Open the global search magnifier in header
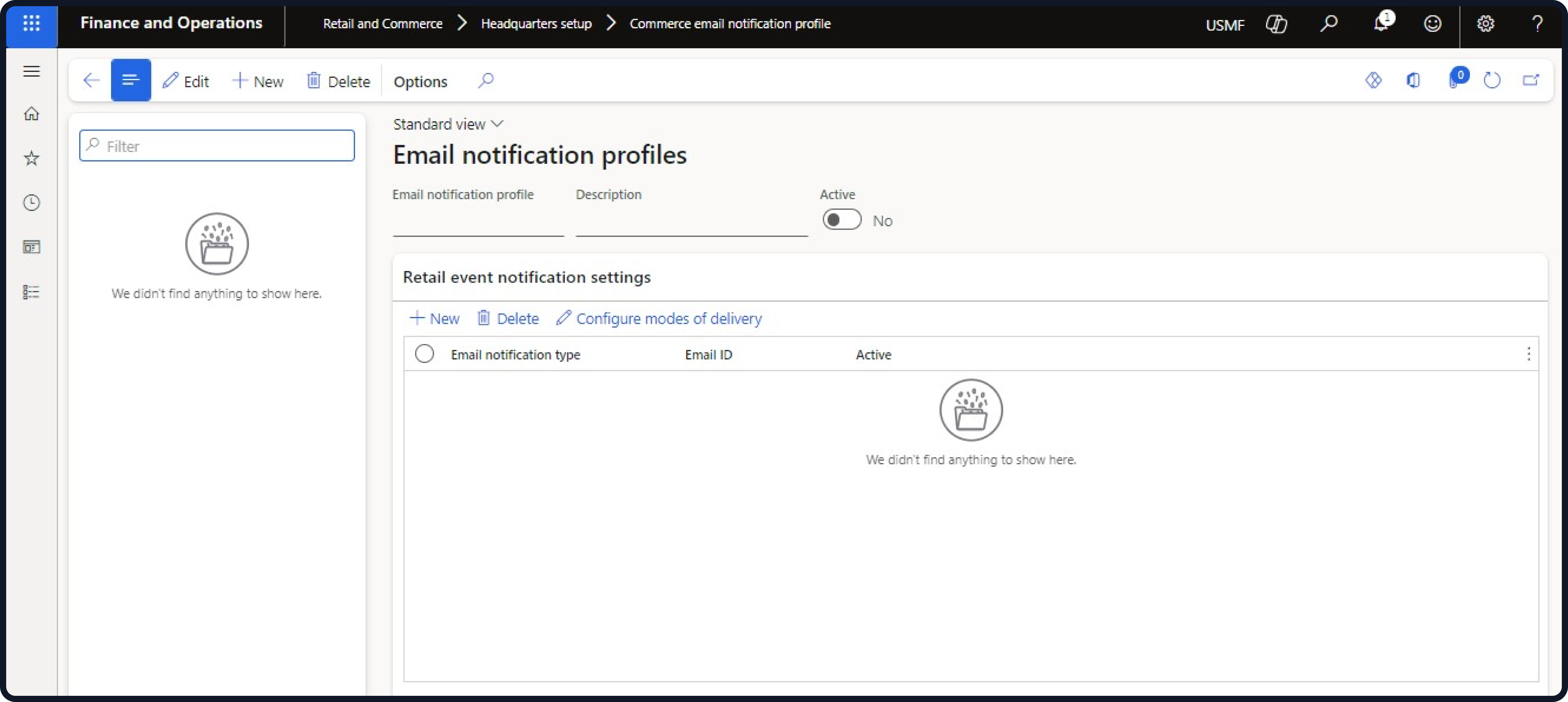The image size is (1568, 702). 1328,24
